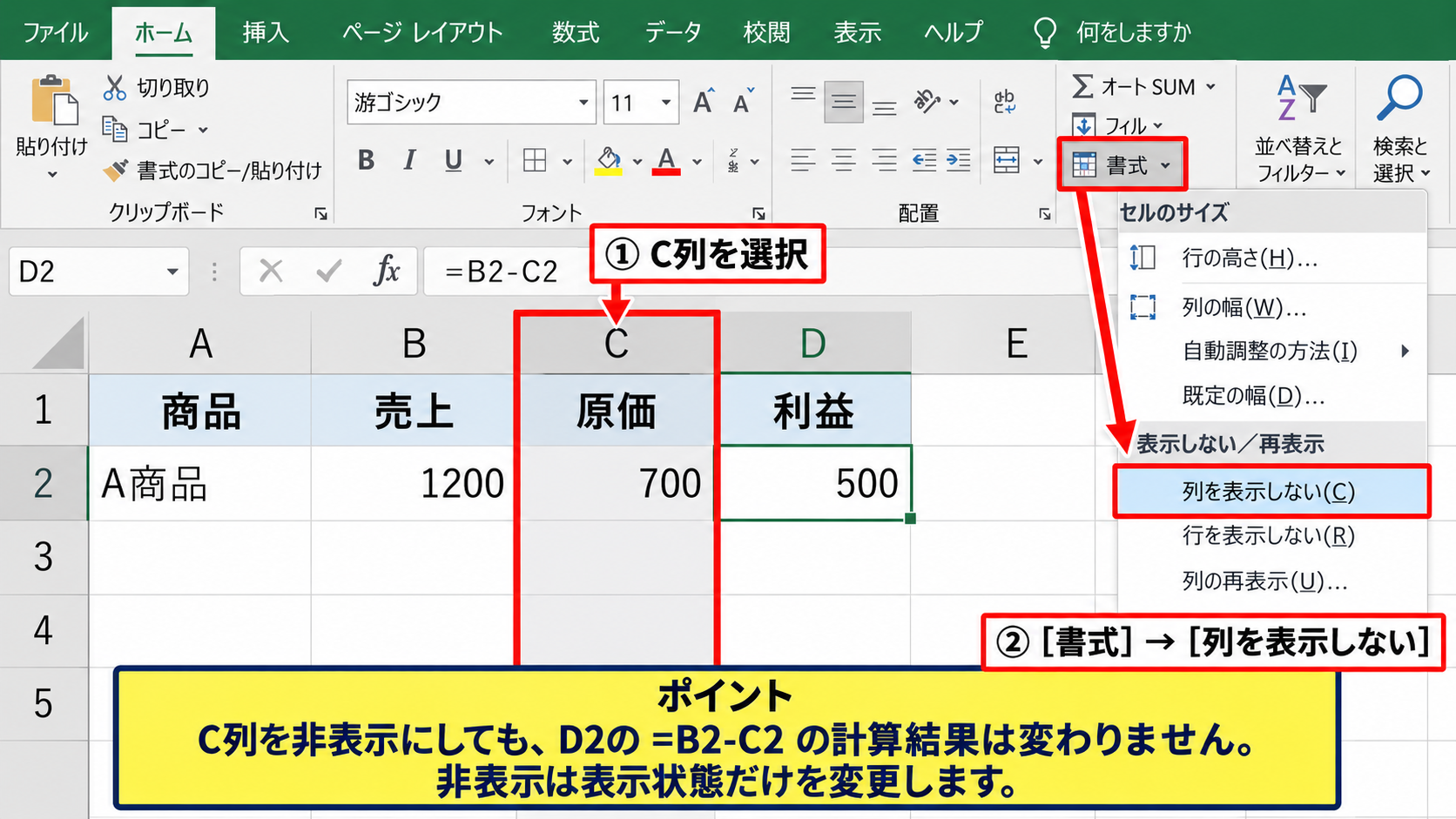Click the lightbulb Tell Me icon
This screenshot has width=1456, height=819.
[x=1044, y=32]
